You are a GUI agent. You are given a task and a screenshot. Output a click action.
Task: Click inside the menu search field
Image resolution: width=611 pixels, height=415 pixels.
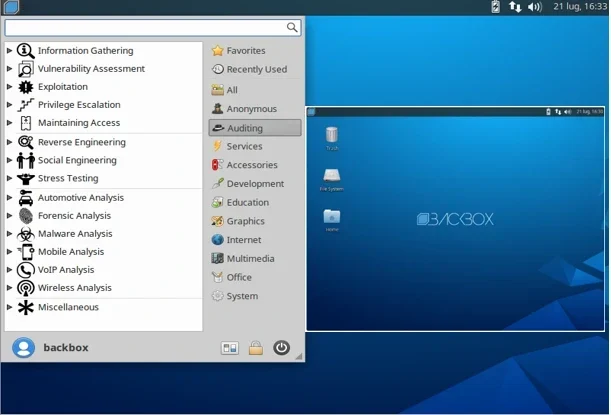pyautogui.click(x=153, y=27)
